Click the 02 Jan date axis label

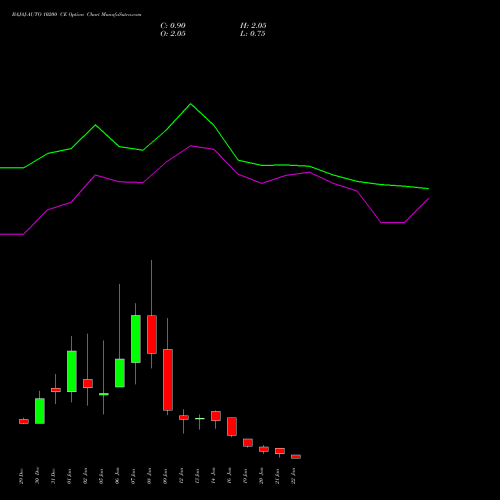click(x=86, y=476)
